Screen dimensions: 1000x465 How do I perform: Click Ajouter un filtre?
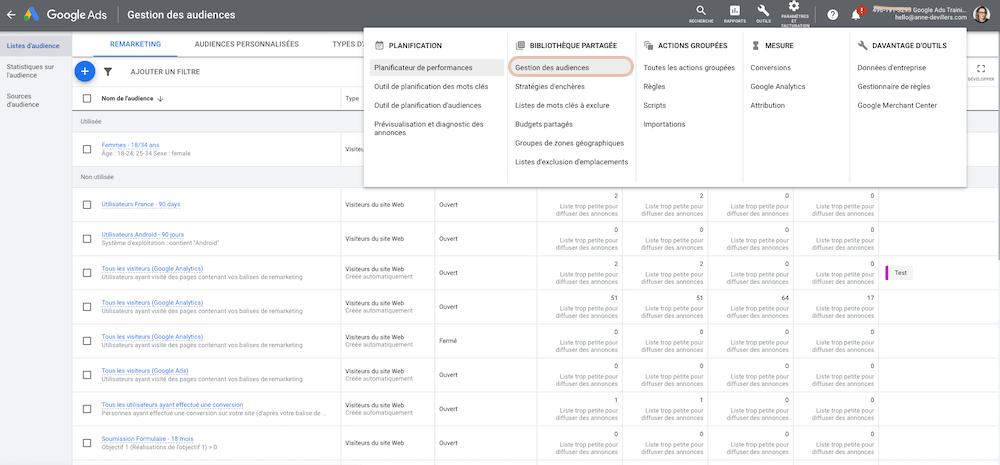[165, 72]
